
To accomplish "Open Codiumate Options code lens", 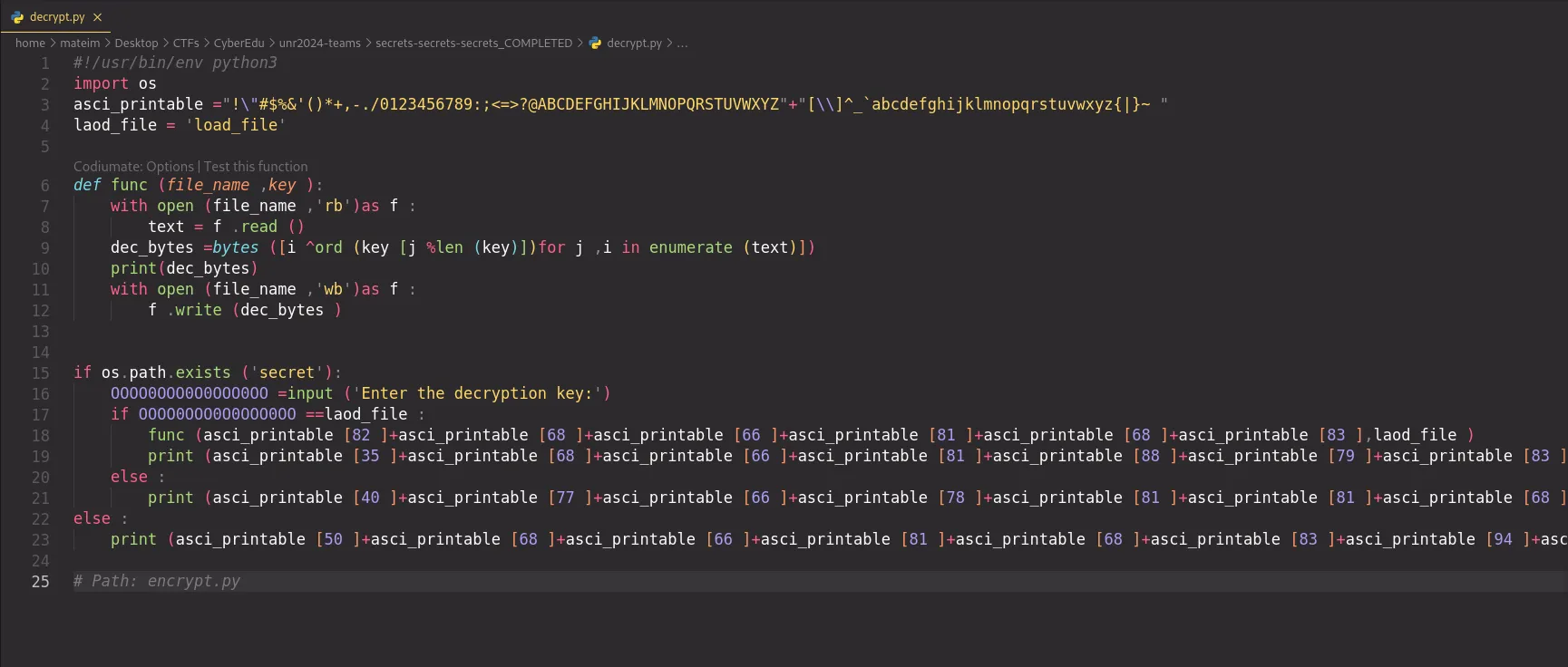I will [x=133, y=167].
